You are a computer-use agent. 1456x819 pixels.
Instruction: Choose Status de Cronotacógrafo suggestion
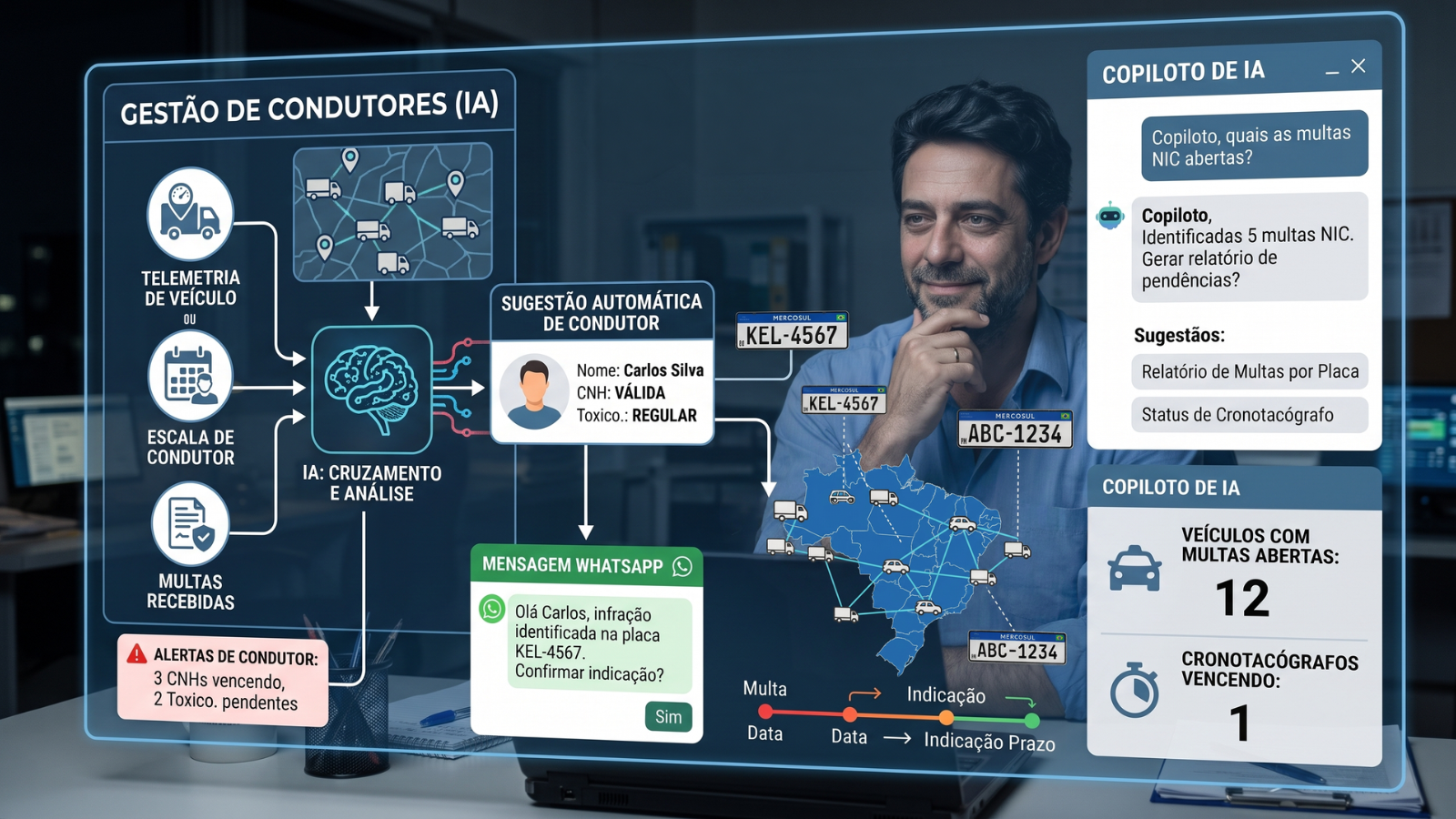coord(1249,415)
